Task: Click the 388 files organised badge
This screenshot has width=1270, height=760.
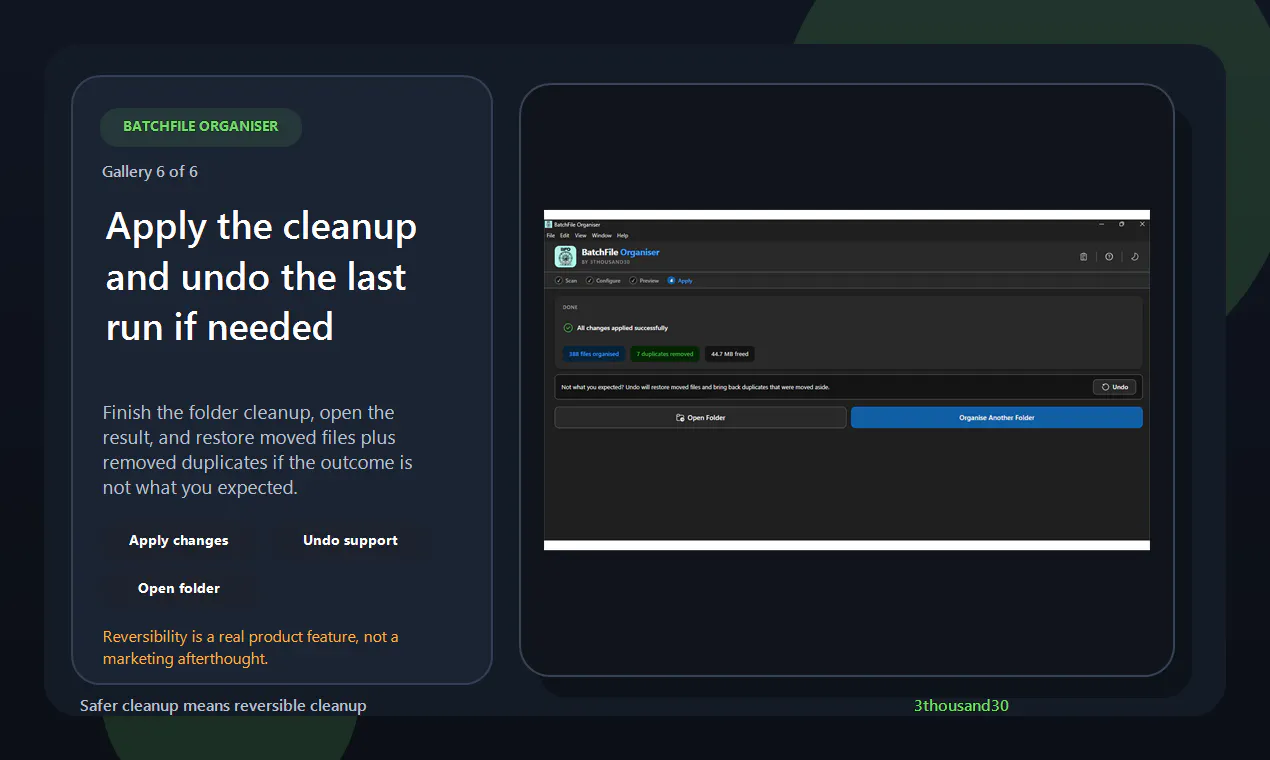Action: pyautogui.click(x=594, y=354)
